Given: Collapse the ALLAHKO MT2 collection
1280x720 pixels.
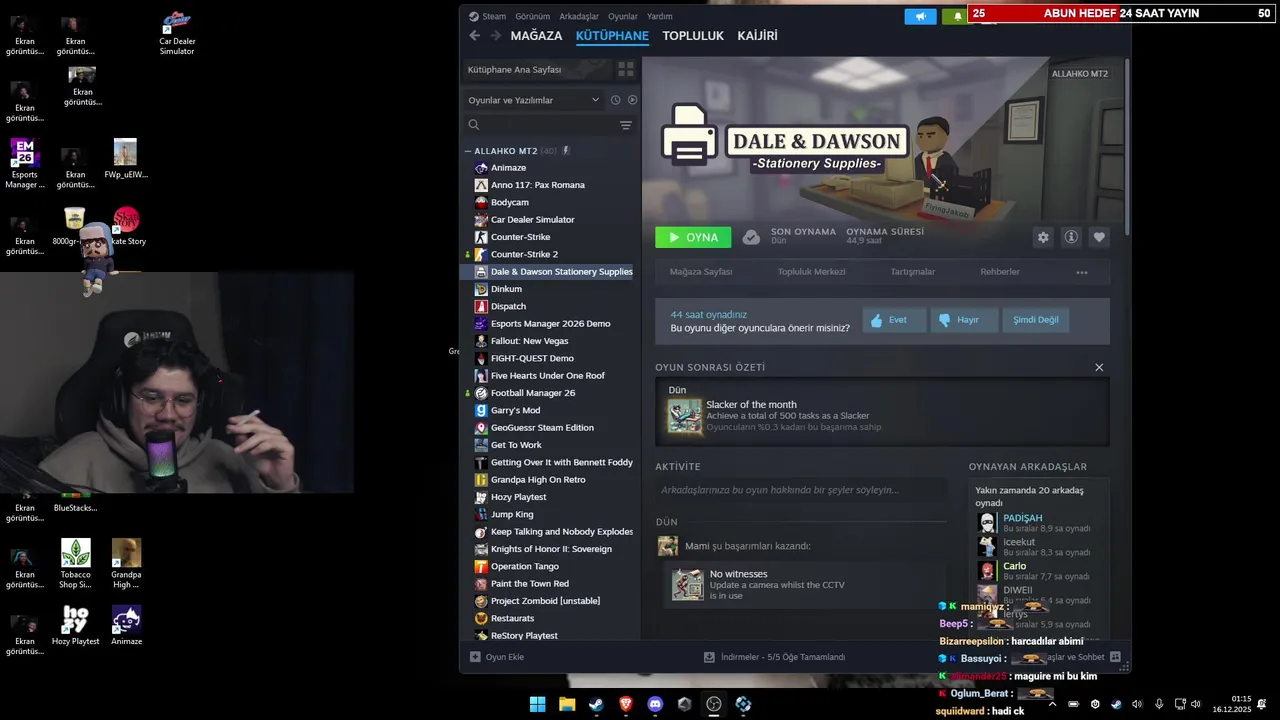Looking at the screenshot, I should [467, 151].
